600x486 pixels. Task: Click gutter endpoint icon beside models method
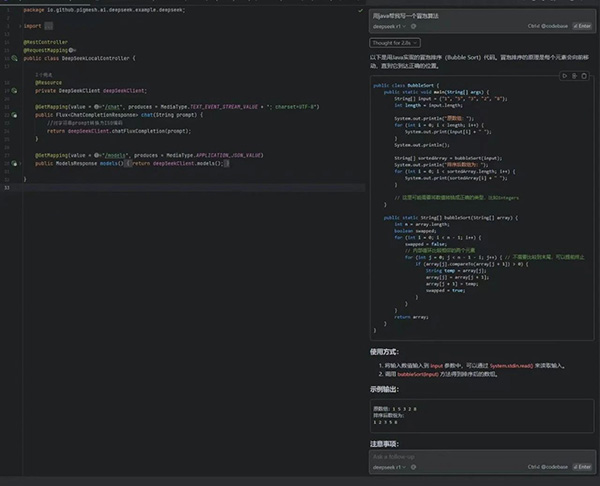(x=14, y=163)
